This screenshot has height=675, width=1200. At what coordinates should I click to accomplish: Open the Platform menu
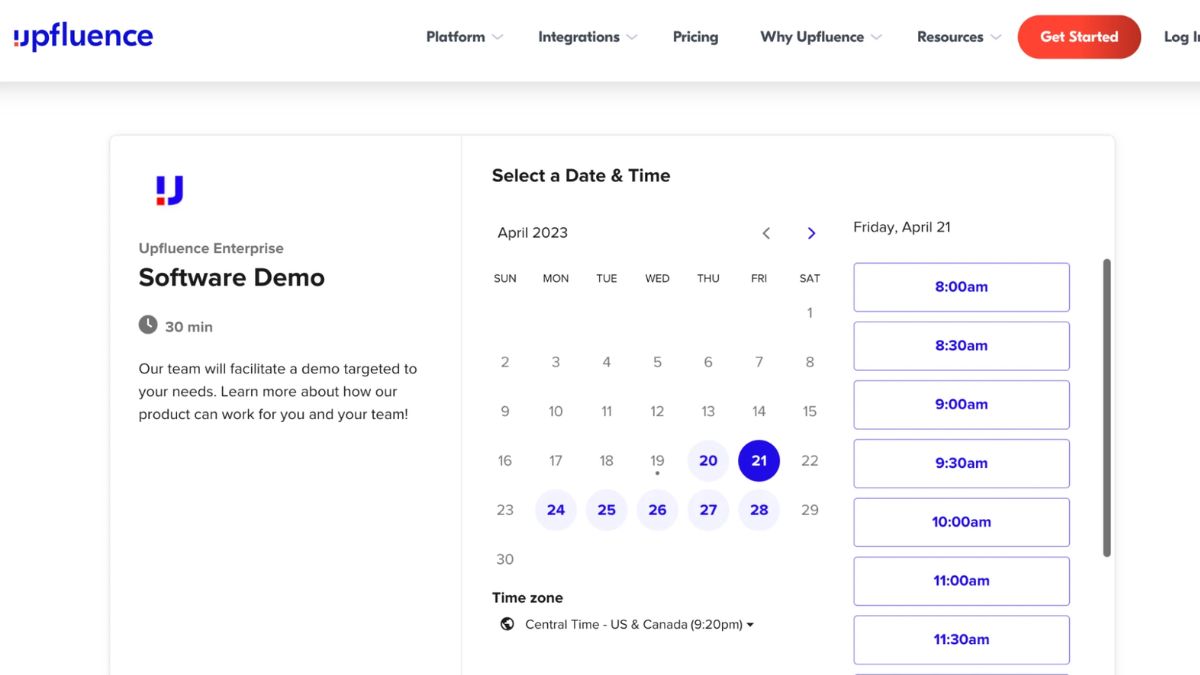(464, 37)
